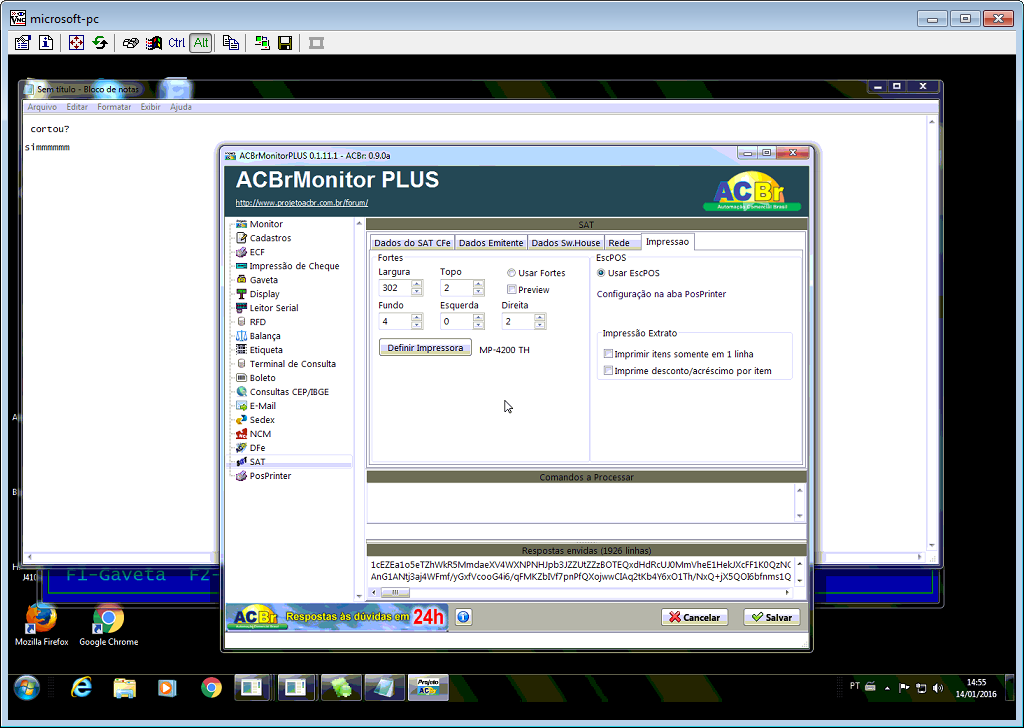Select the Balança tree item
Screen dimensions: 1024x728
click(265, 336)
